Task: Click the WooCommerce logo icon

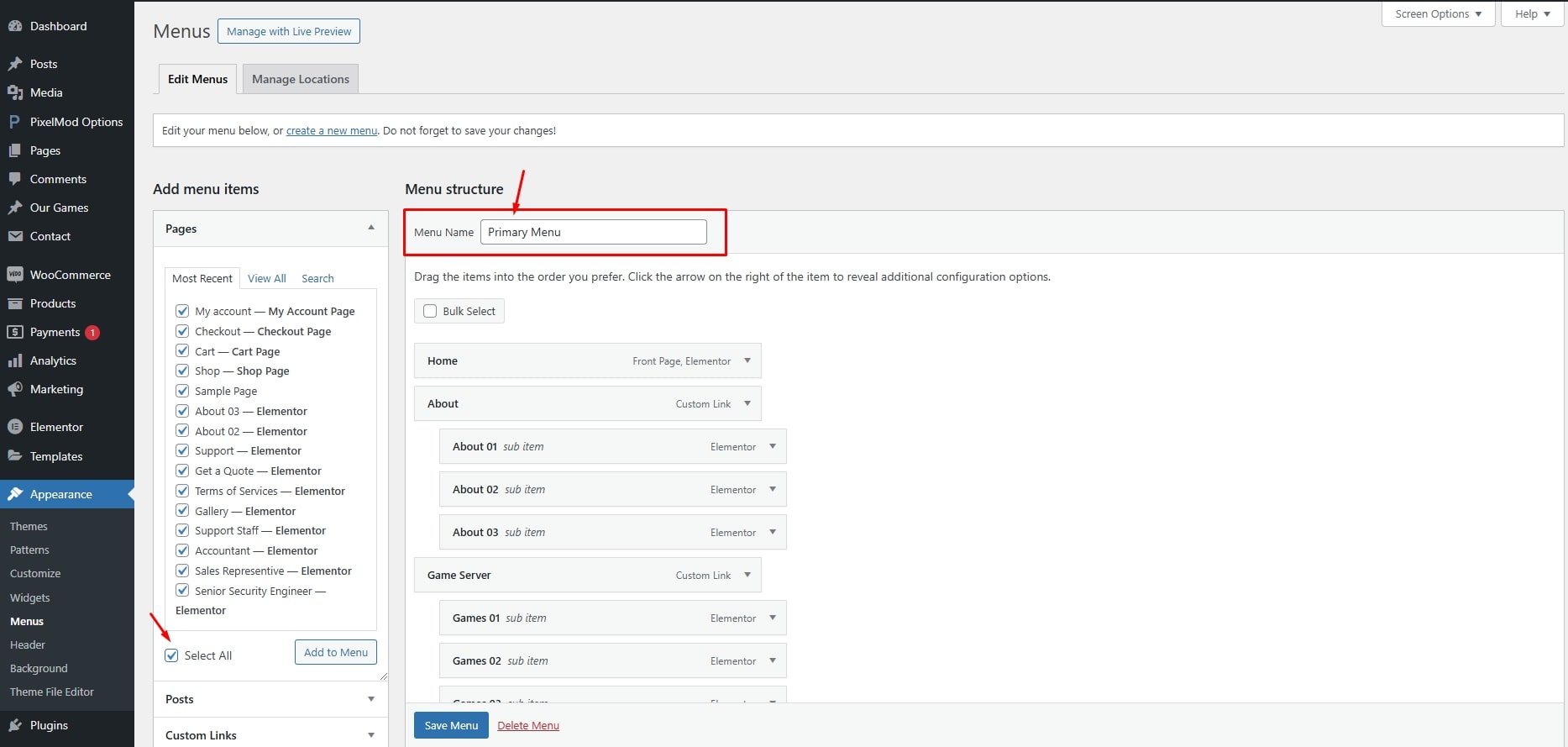Action: 15,275
